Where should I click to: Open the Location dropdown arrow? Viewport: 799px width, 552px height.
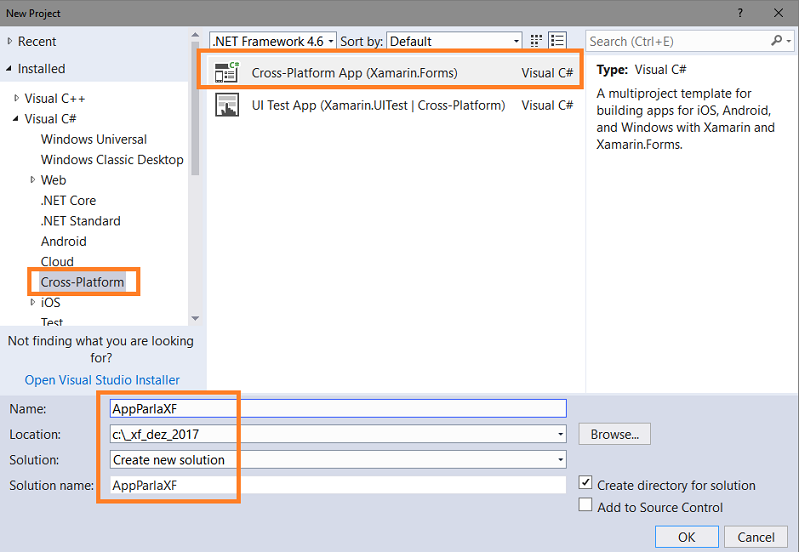[560, 434]
